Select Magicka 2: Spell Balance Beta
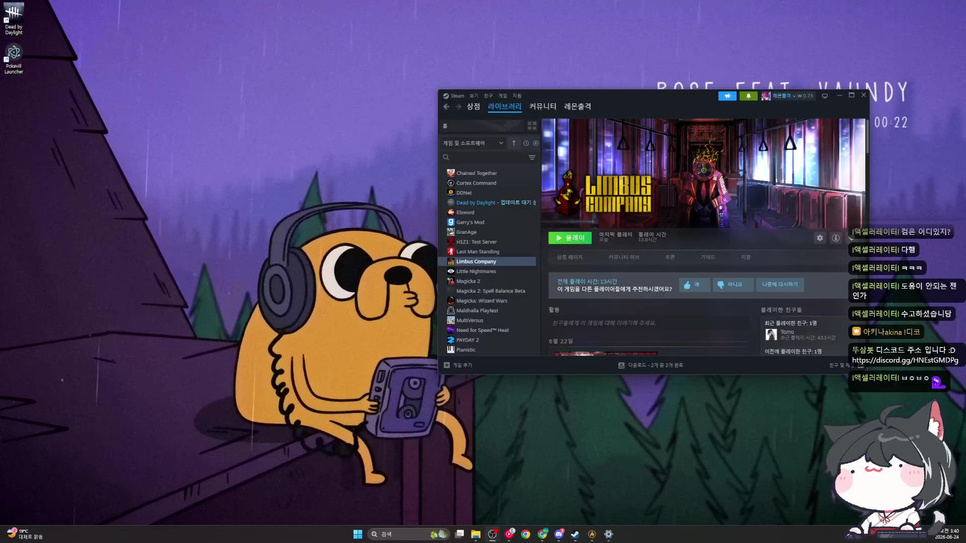Image resolution: width=966 pixels, height=543 pixels. pos(491,291)
